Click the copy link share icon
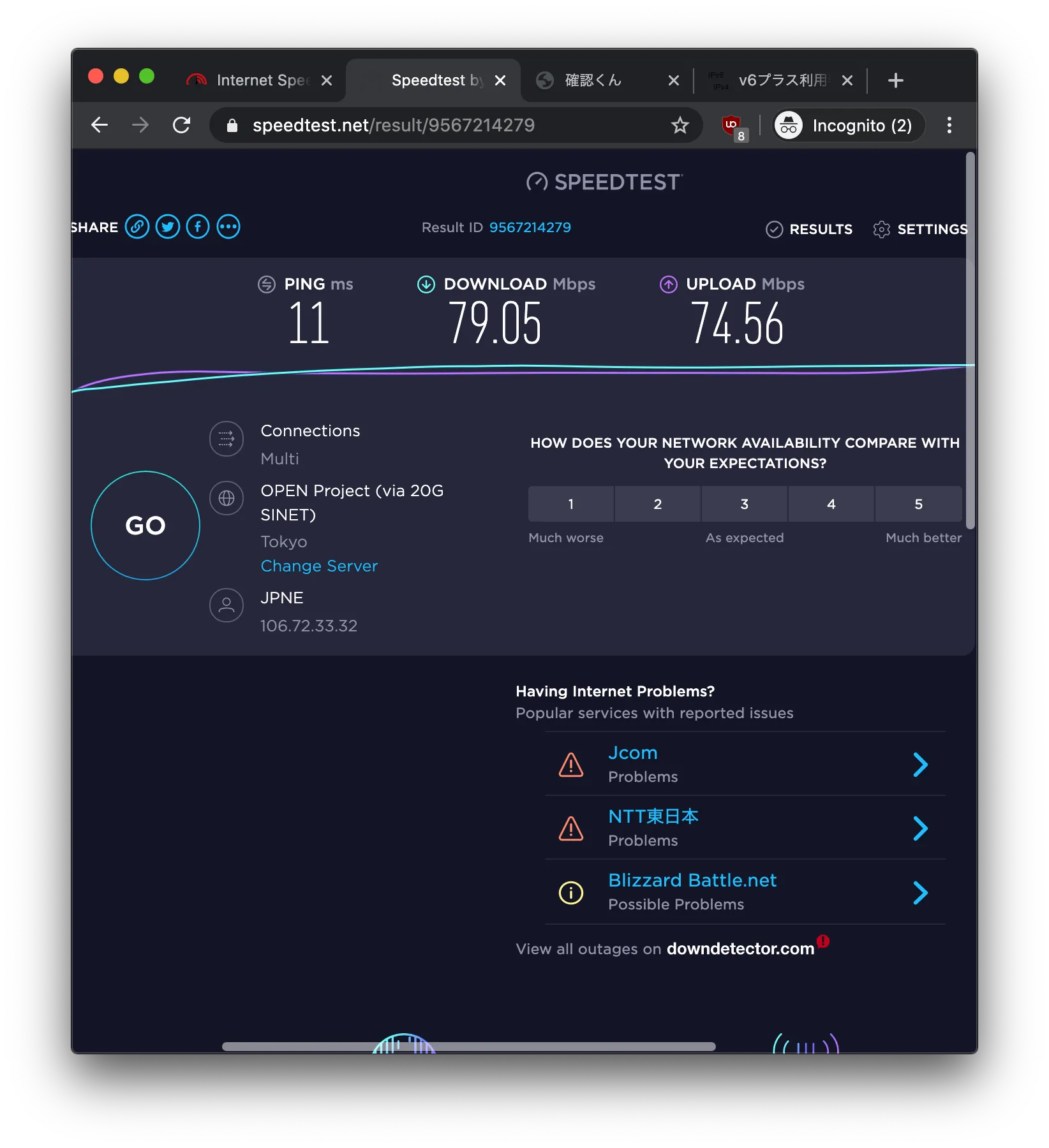 coord(137,227)
